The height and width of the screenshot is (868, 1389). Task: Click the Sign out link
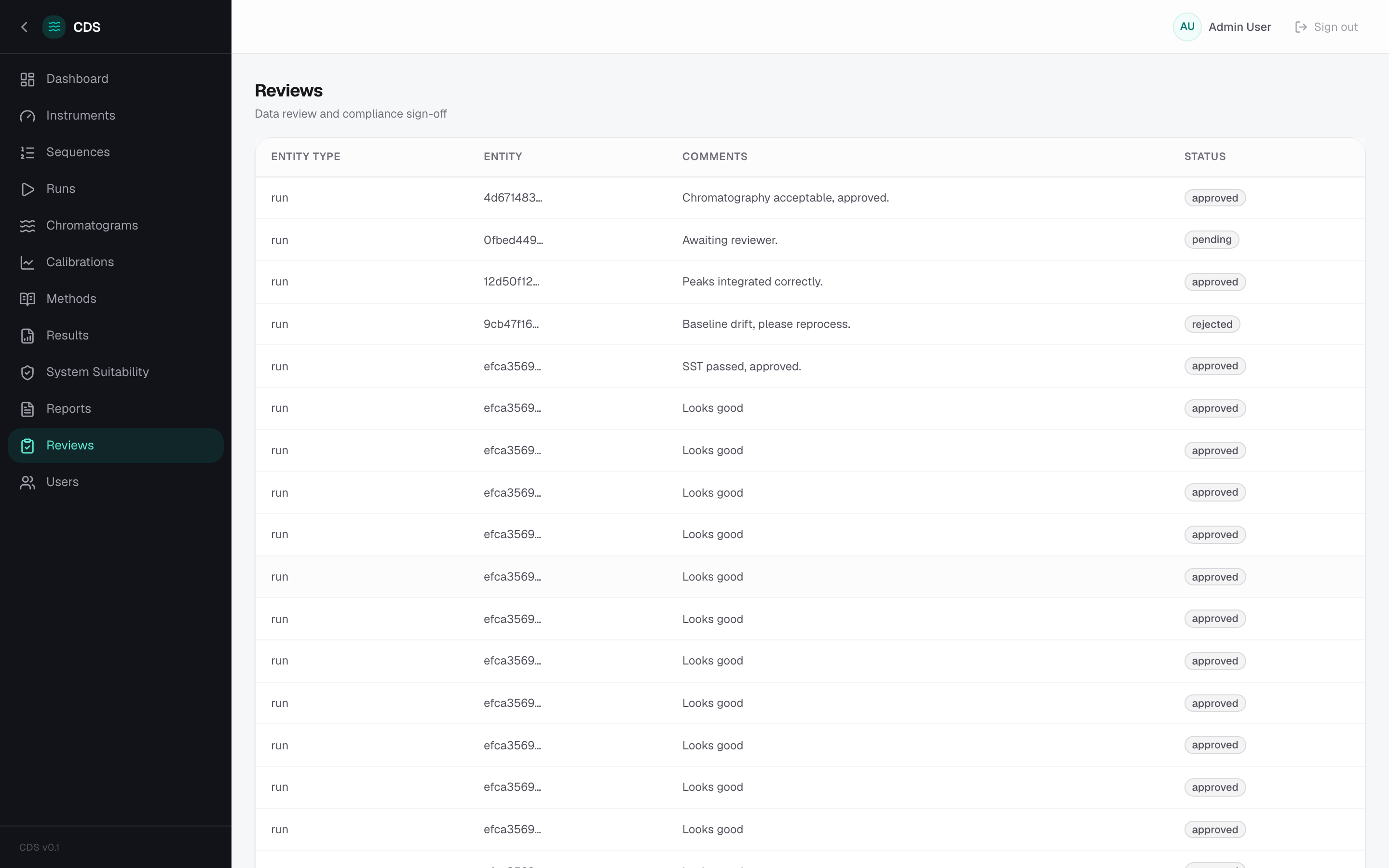(1326, 27)
